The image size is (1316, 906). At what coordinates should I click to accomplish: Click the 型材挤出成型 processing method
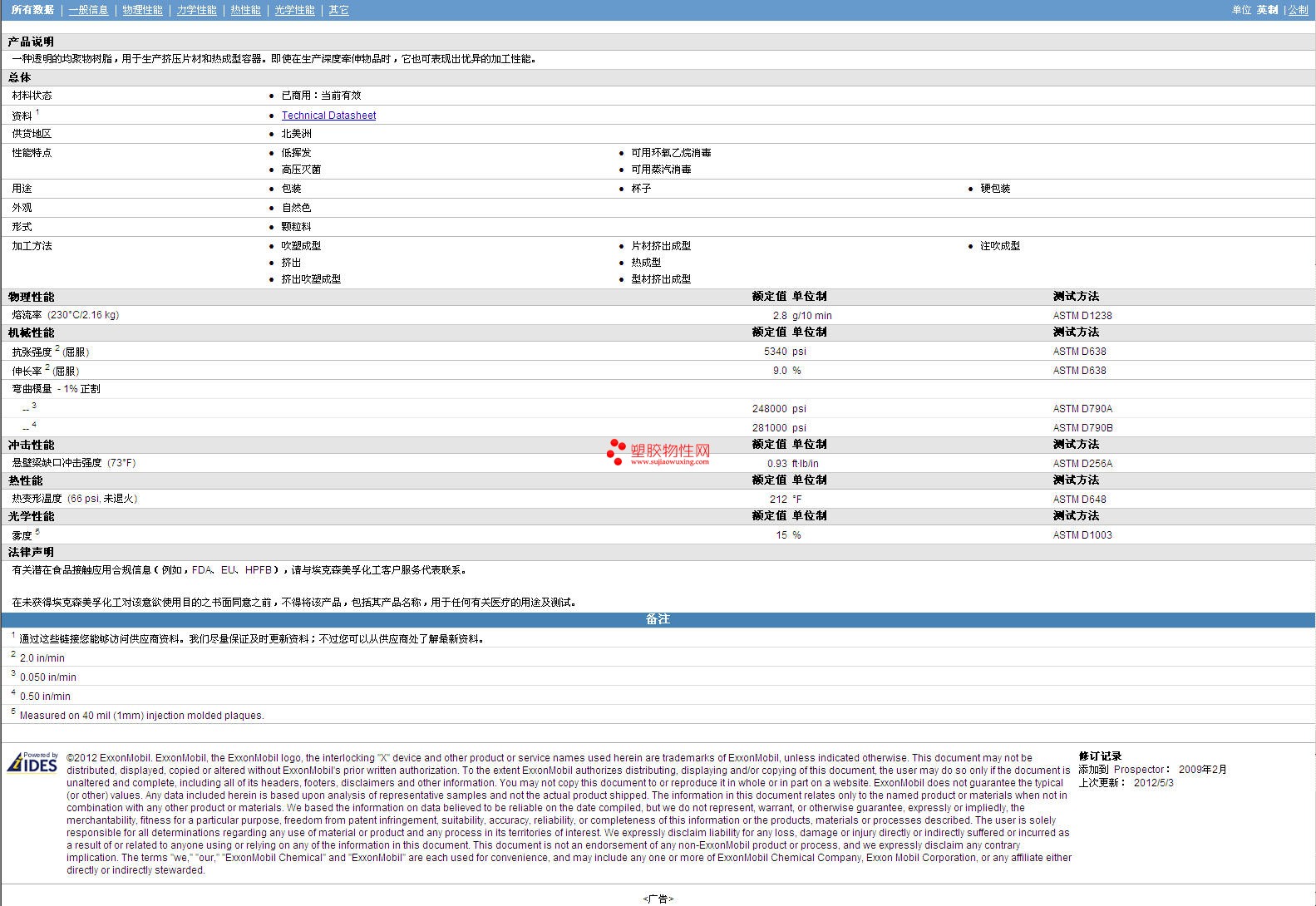[x=661, y=279]
